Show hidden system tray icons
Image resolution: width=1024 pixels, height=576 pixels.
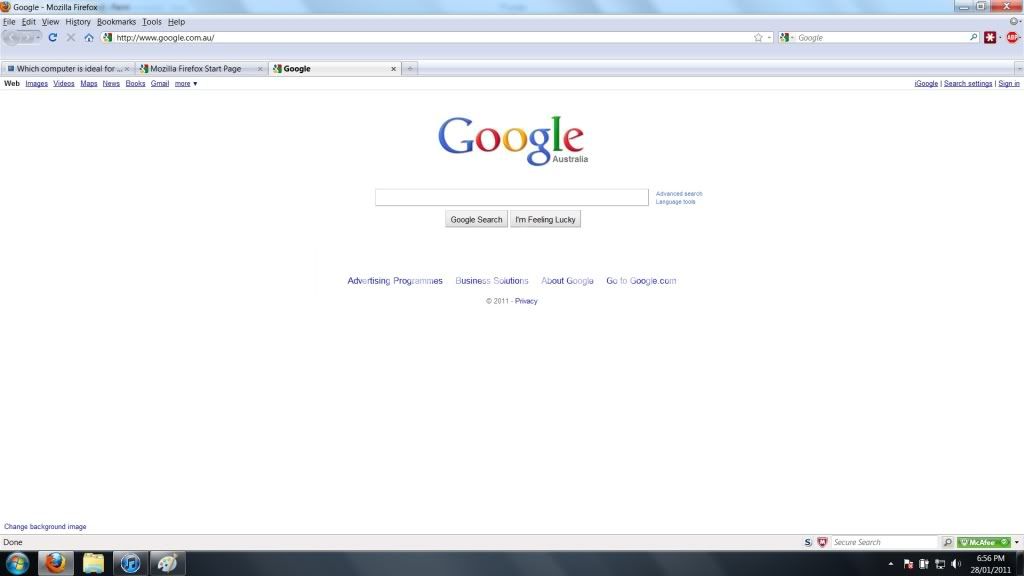coord(890,564)
